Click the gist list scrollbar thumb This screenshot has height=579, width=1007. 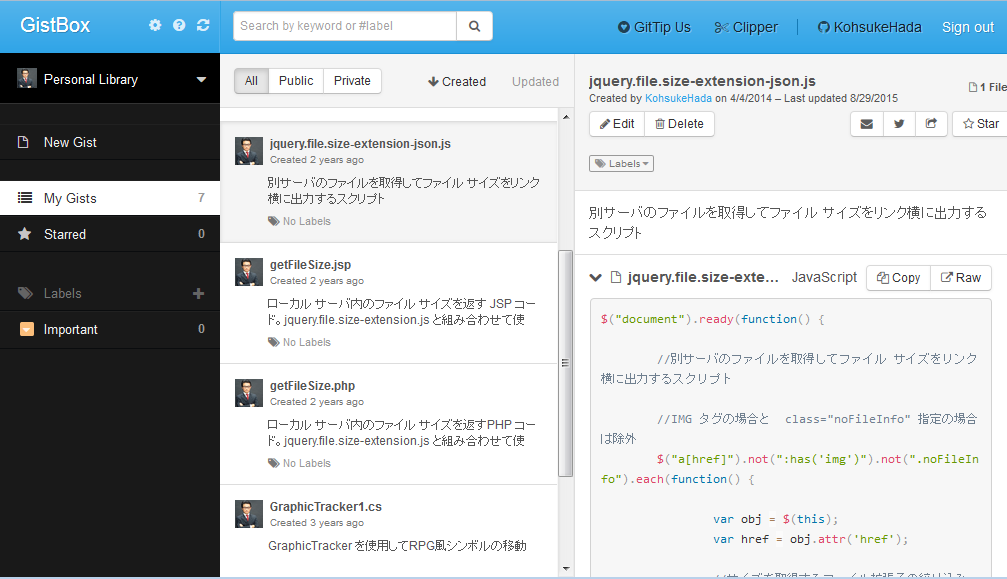[x=565, y=363]
